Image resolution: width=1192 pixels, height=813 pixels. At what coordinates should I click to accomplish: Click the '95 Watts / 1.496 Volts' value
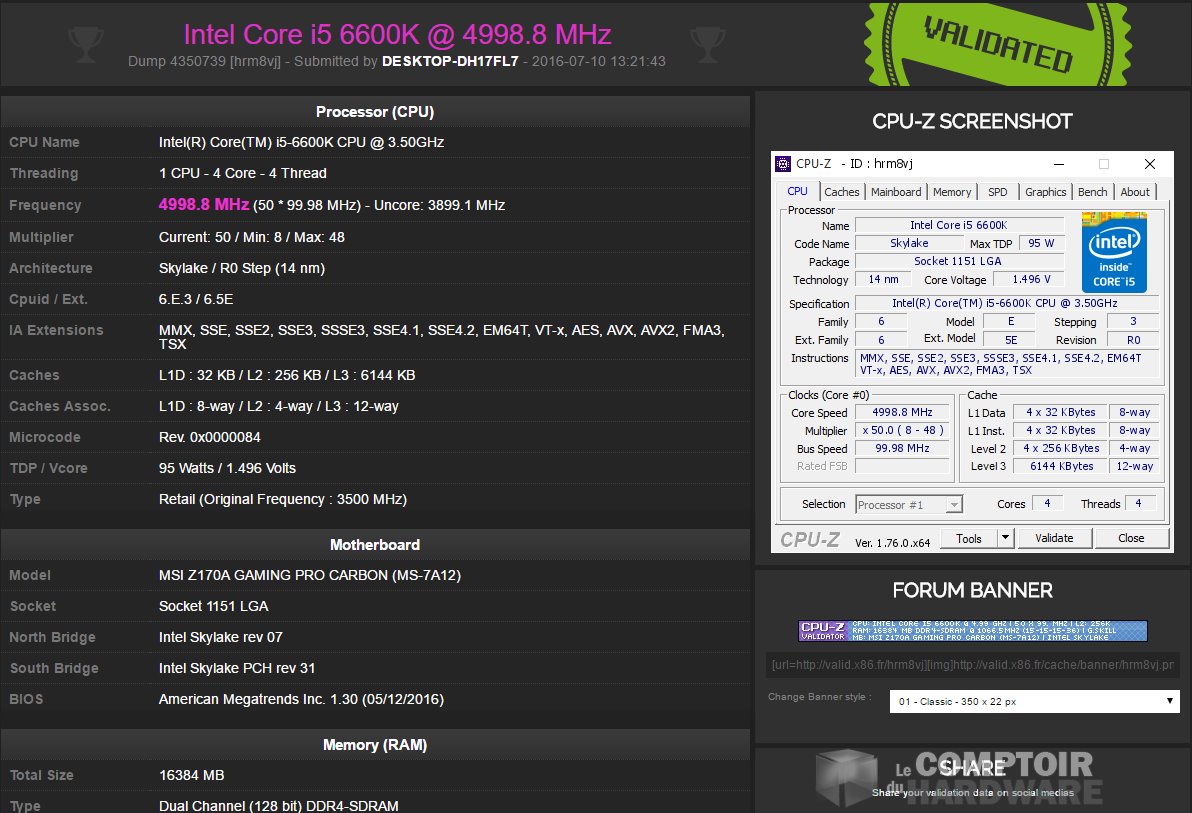point(227,468)
